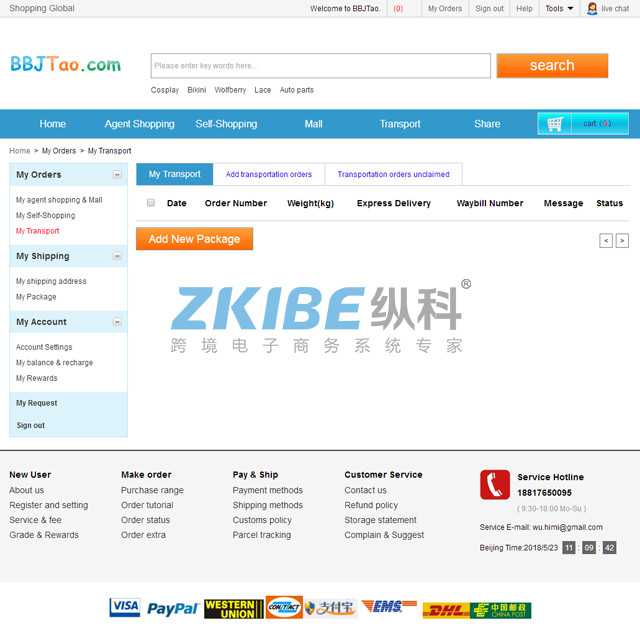
Task: Click the red telephone hotline icon
Action: point(495,484)
